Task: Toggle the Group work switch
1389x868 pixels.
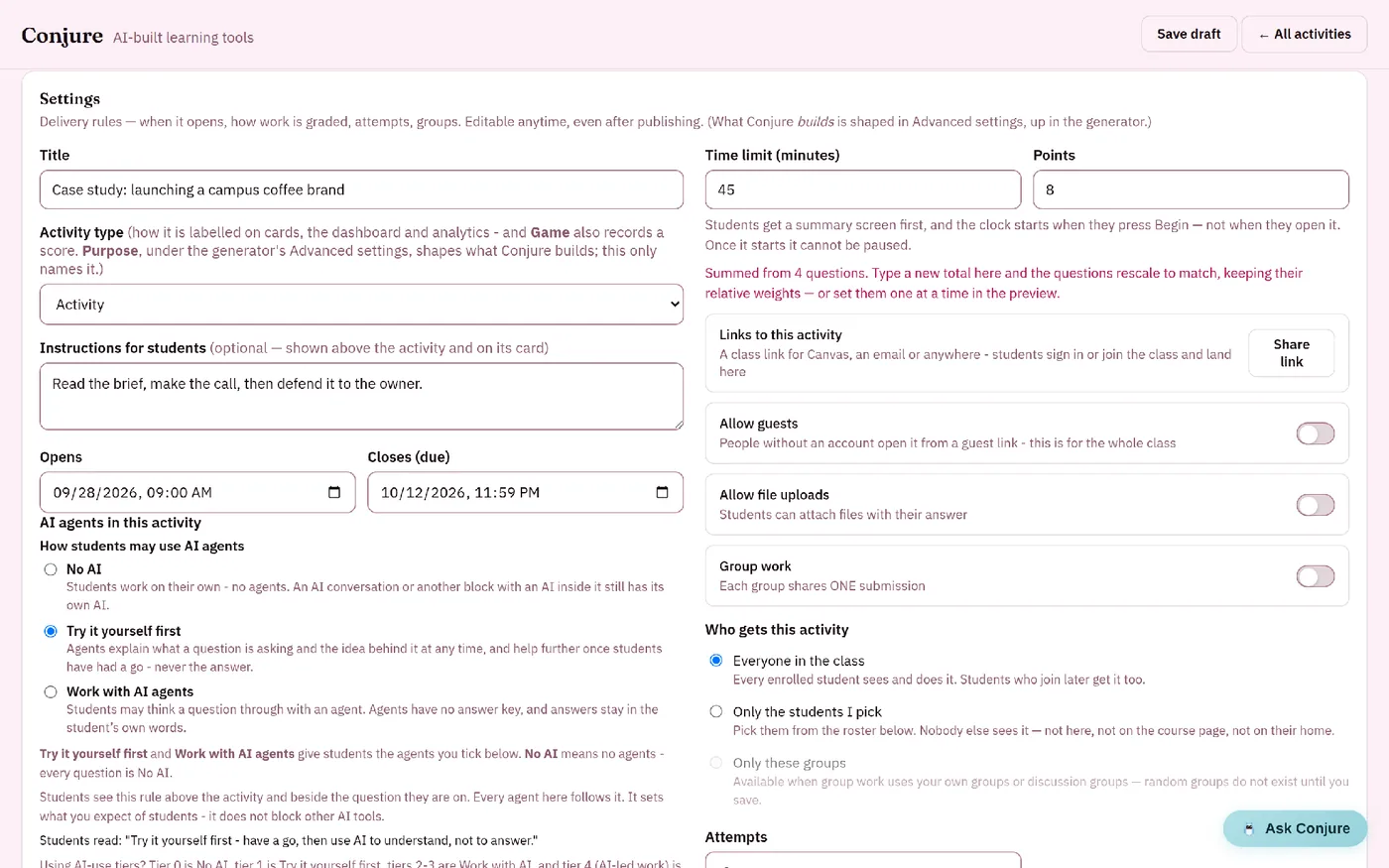Action: (1315, 576)
